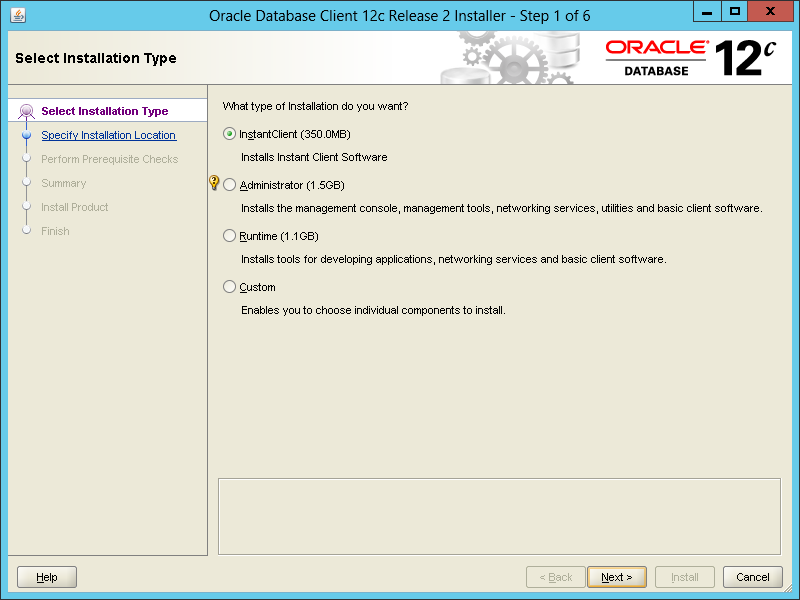Maximize the installer window
The width and height of the screenshot is (800, 600).
tap(735, 13)
